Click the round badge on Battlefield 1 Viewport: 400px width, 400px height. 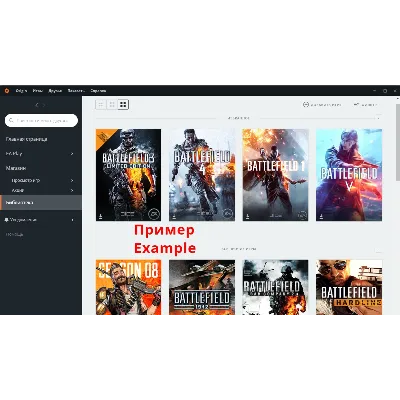click(302, 214)
